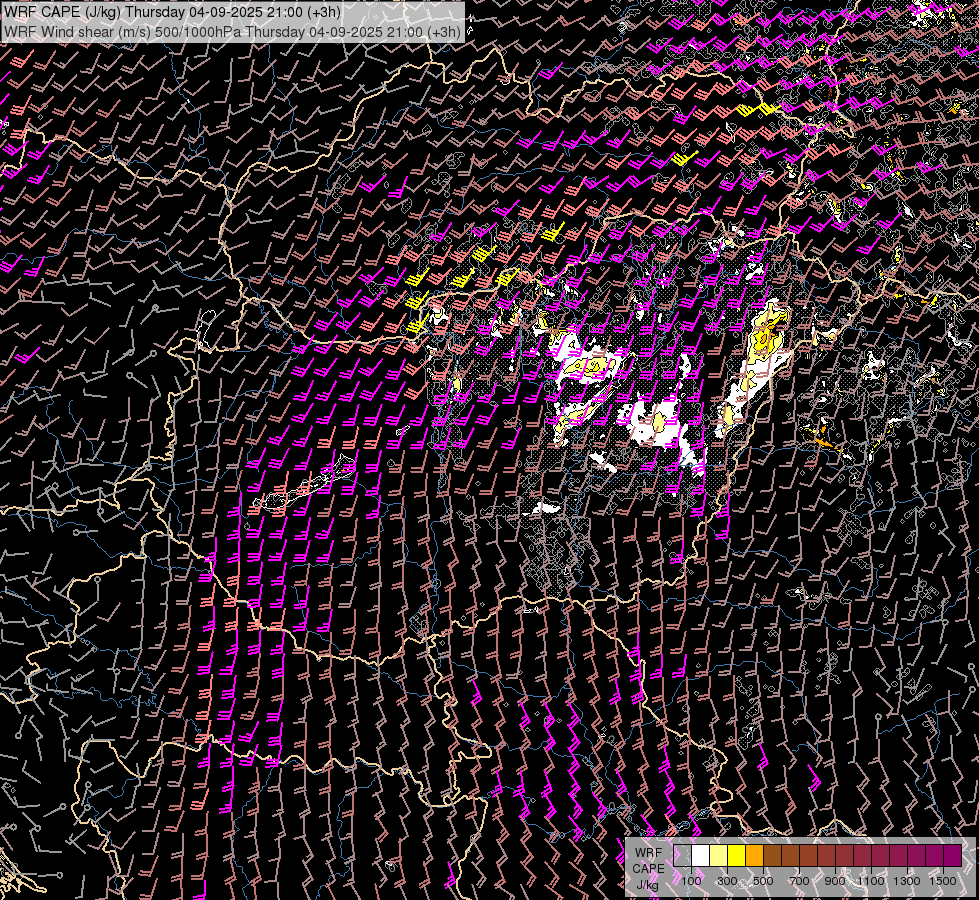The image size is (979, 900).
Task: Click the Lake Balaton outline on the map
Action: pos(303,485)
